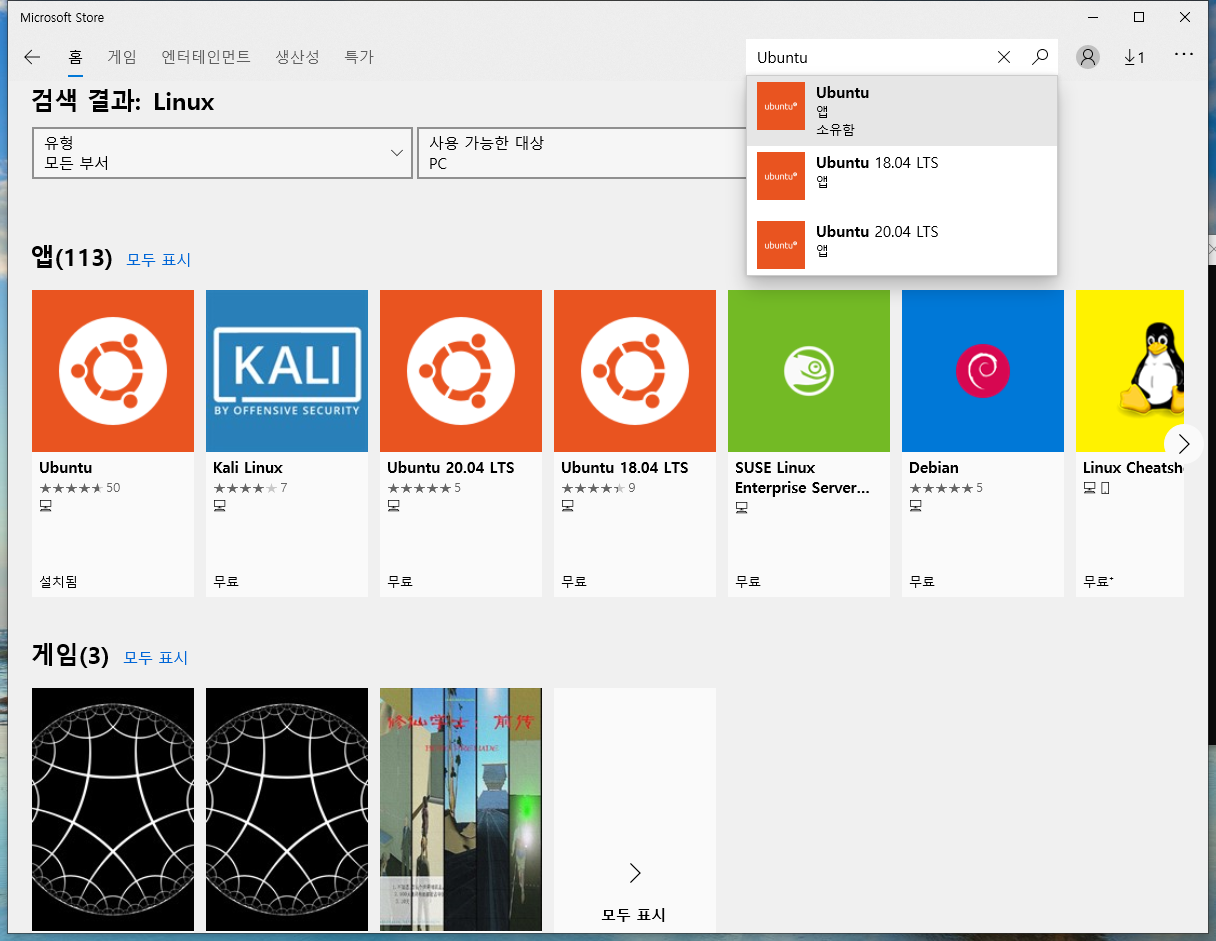The image size is (1216, 941).
Task: Open downloads and updates icon
Action: tap(1134, 57)
